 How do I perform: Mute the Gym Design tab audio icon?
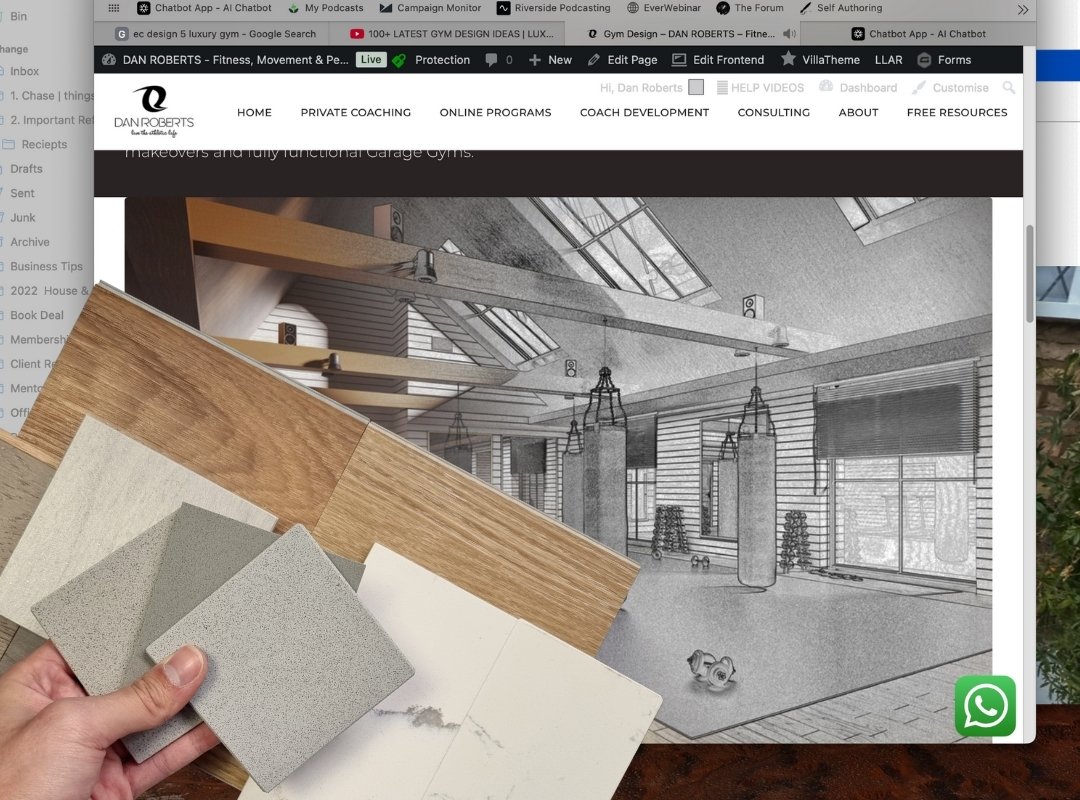tap(789, 34)
